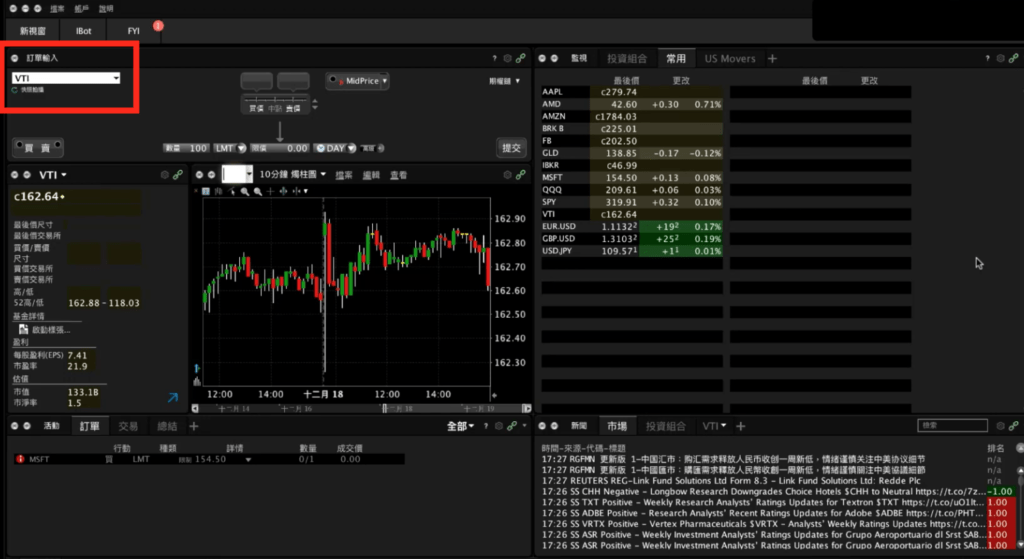
Task: Click chain link icon in Monitor panel
Action: (x=1014, y=58)
